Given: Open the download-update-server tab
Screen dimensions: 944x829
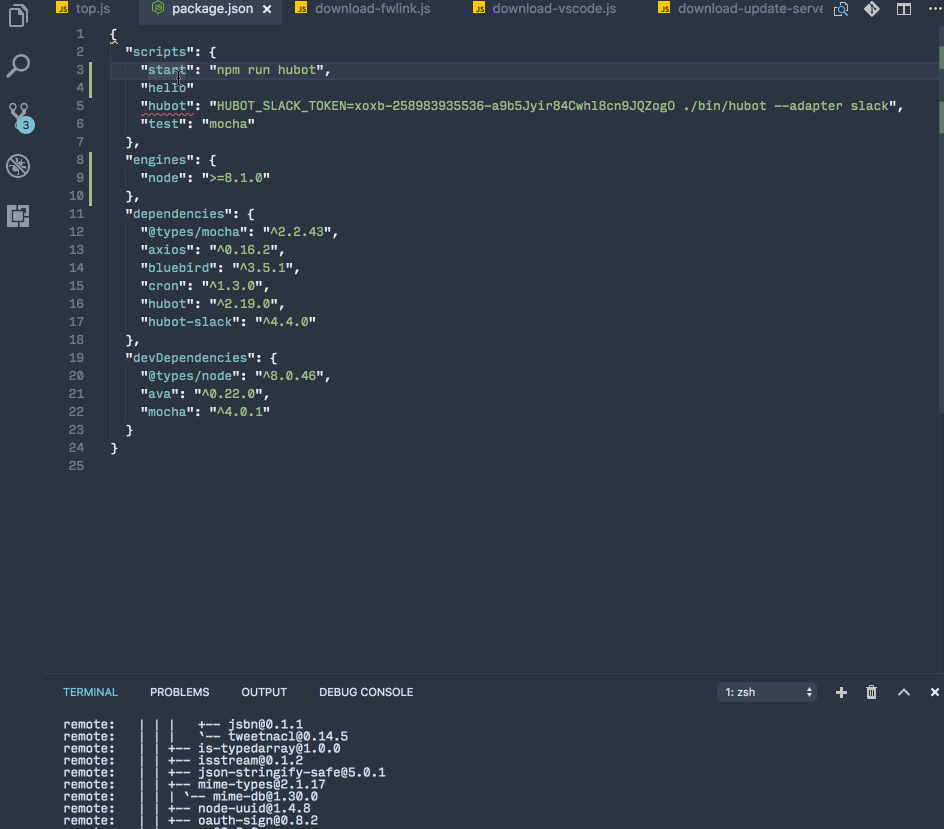Looking at the screenshot, I should 741,8.
